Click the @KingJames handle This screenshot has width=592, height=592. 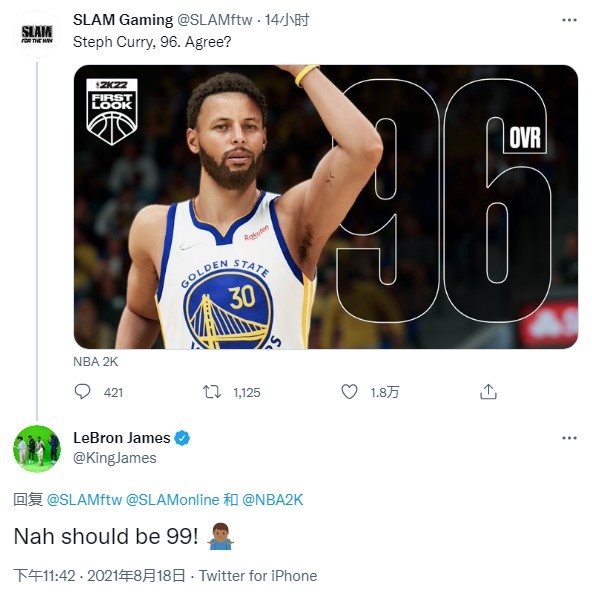(x=114, y=458)
